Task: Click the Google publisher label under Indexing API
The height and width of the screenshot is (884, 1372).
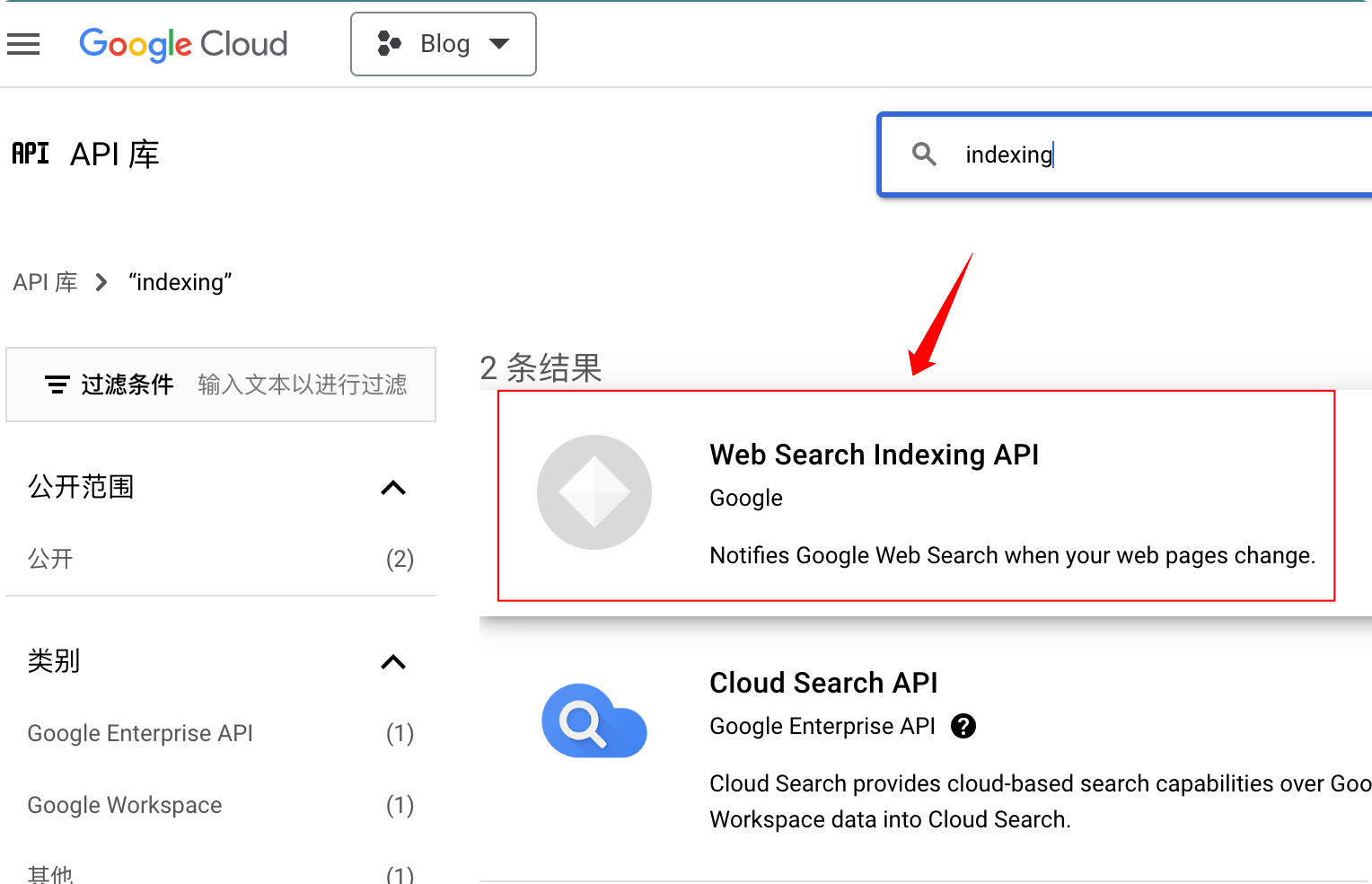Action: coord(746,498)
